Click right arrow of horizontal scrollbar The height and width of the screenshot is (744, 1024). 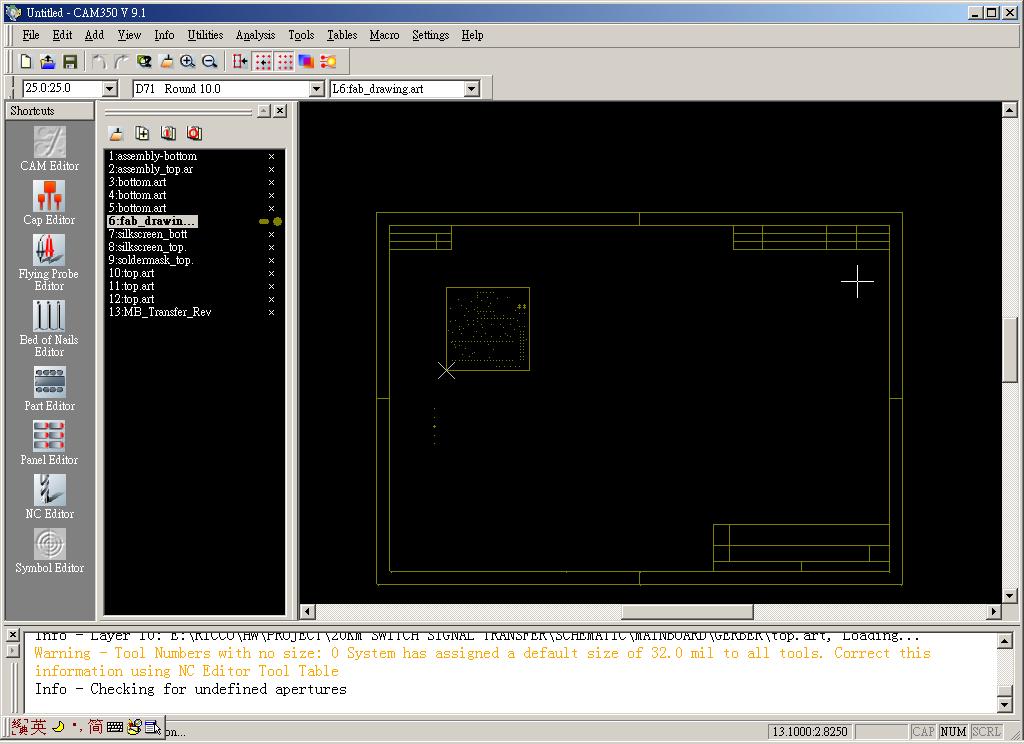coord(994,612)
